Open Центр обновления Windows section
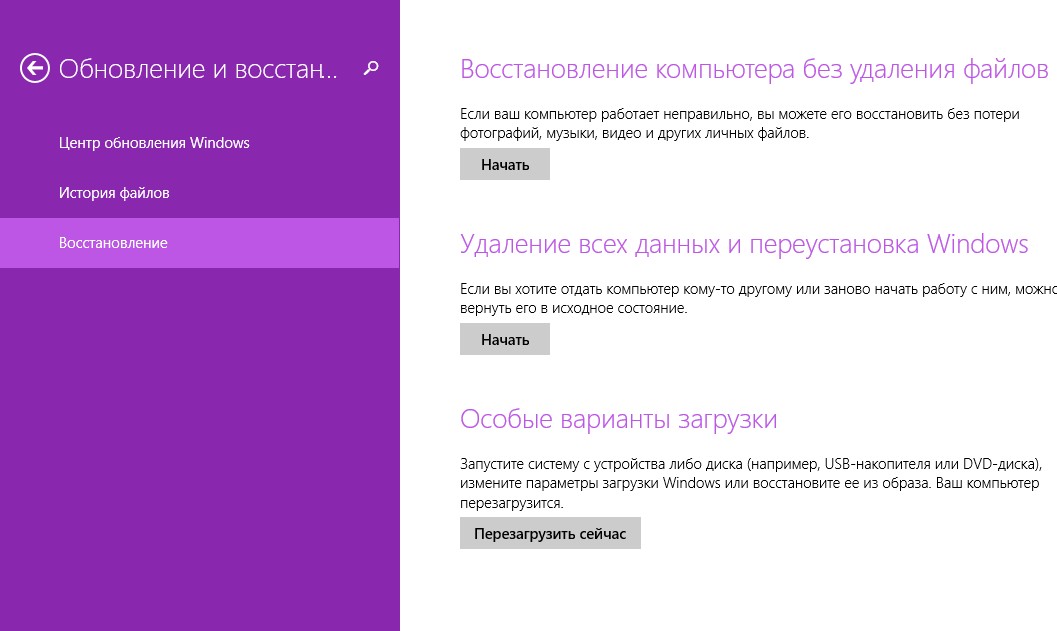The width and height of the screenshot is (1057, 631). (154, 143)
